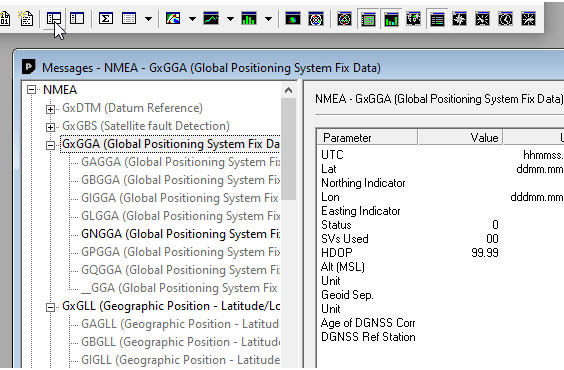Open the colorful Map View icon
The image size is (564, 370).
click(x=173, y=19)
